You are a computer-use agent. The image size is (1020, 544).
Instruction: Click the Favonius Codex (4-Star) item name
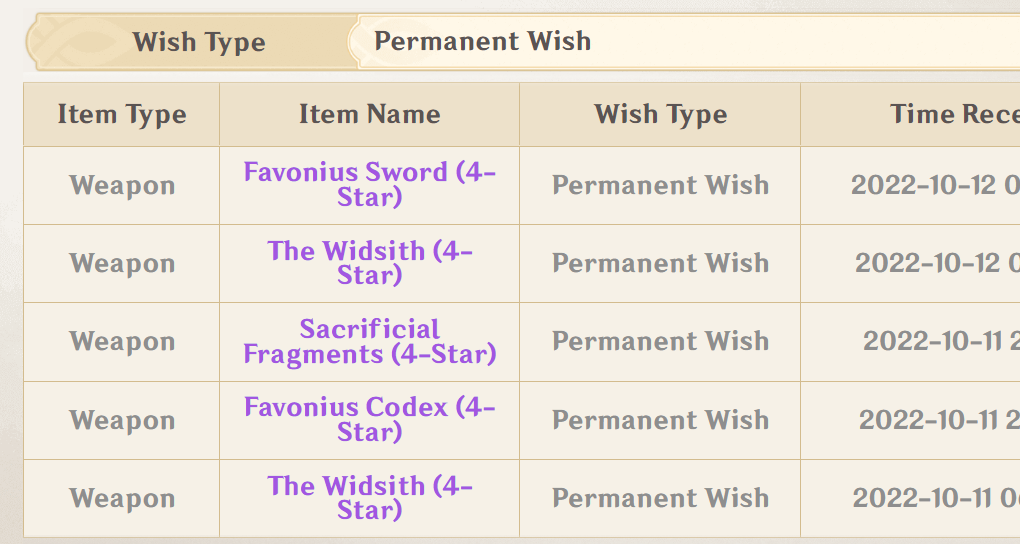369,420
